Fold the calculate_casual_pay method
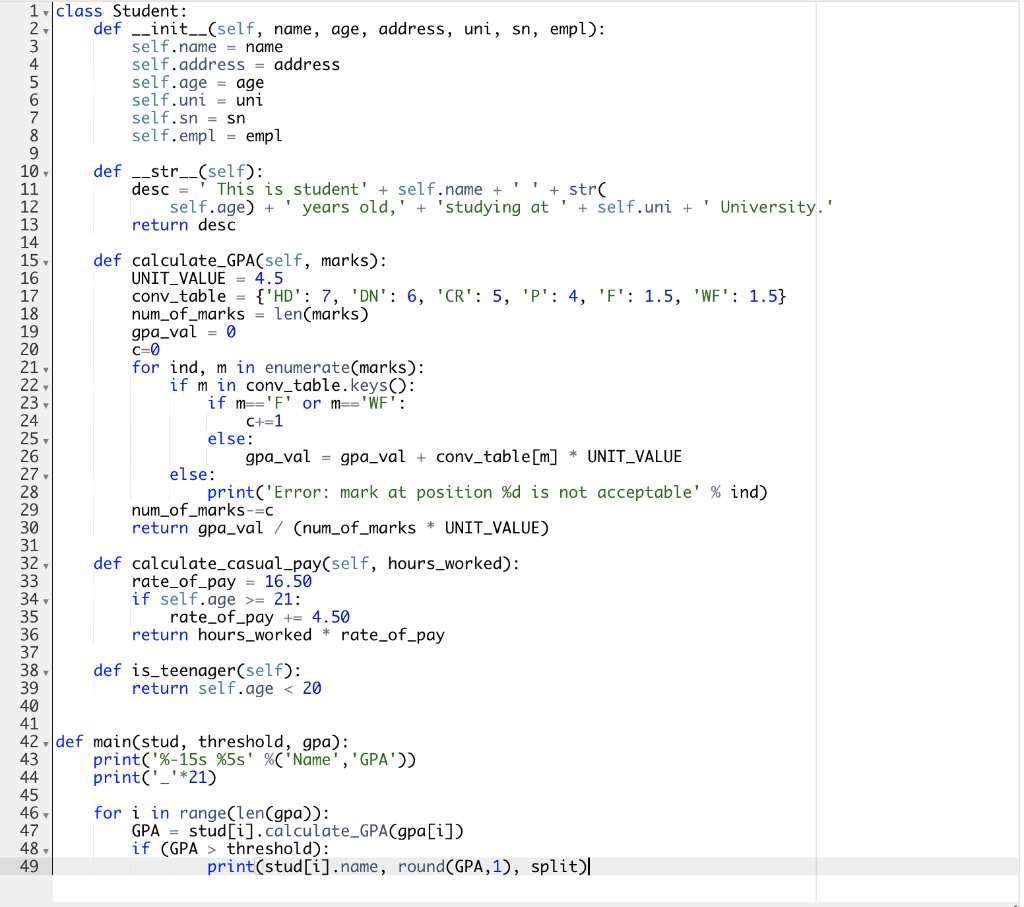 point(44,563)
